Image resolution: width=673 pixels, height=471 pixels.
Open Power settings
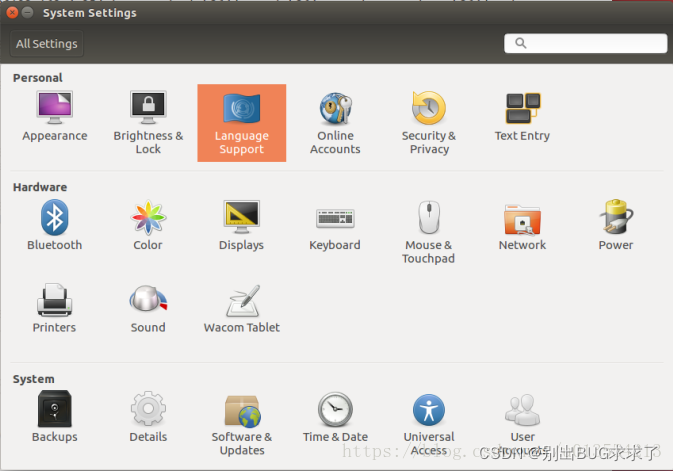[616, 225]
